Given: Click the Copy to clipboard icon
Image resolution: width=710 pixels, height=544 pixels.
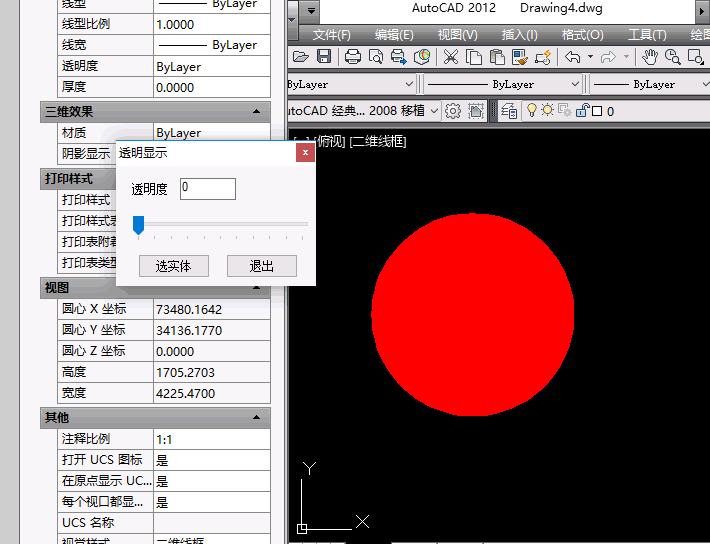Looking at the screenshot, I should click(474, 57).
